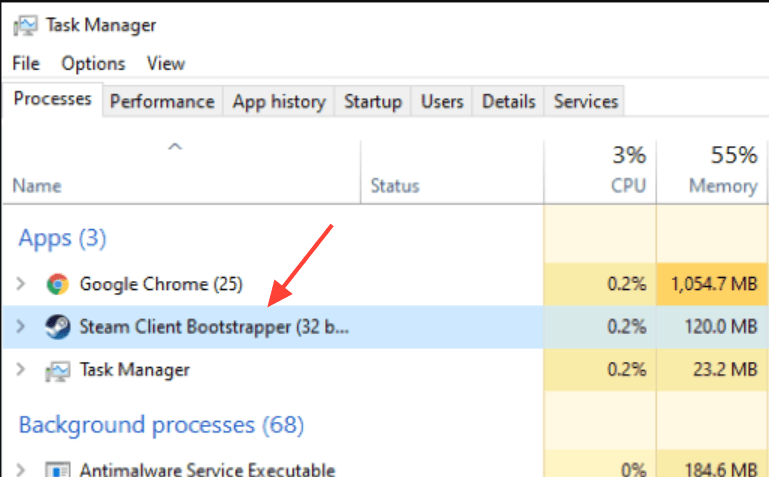Expand the Steam Client Bootstrapper group
This screenshot has width=769, height=477.
tap(21, 327)
